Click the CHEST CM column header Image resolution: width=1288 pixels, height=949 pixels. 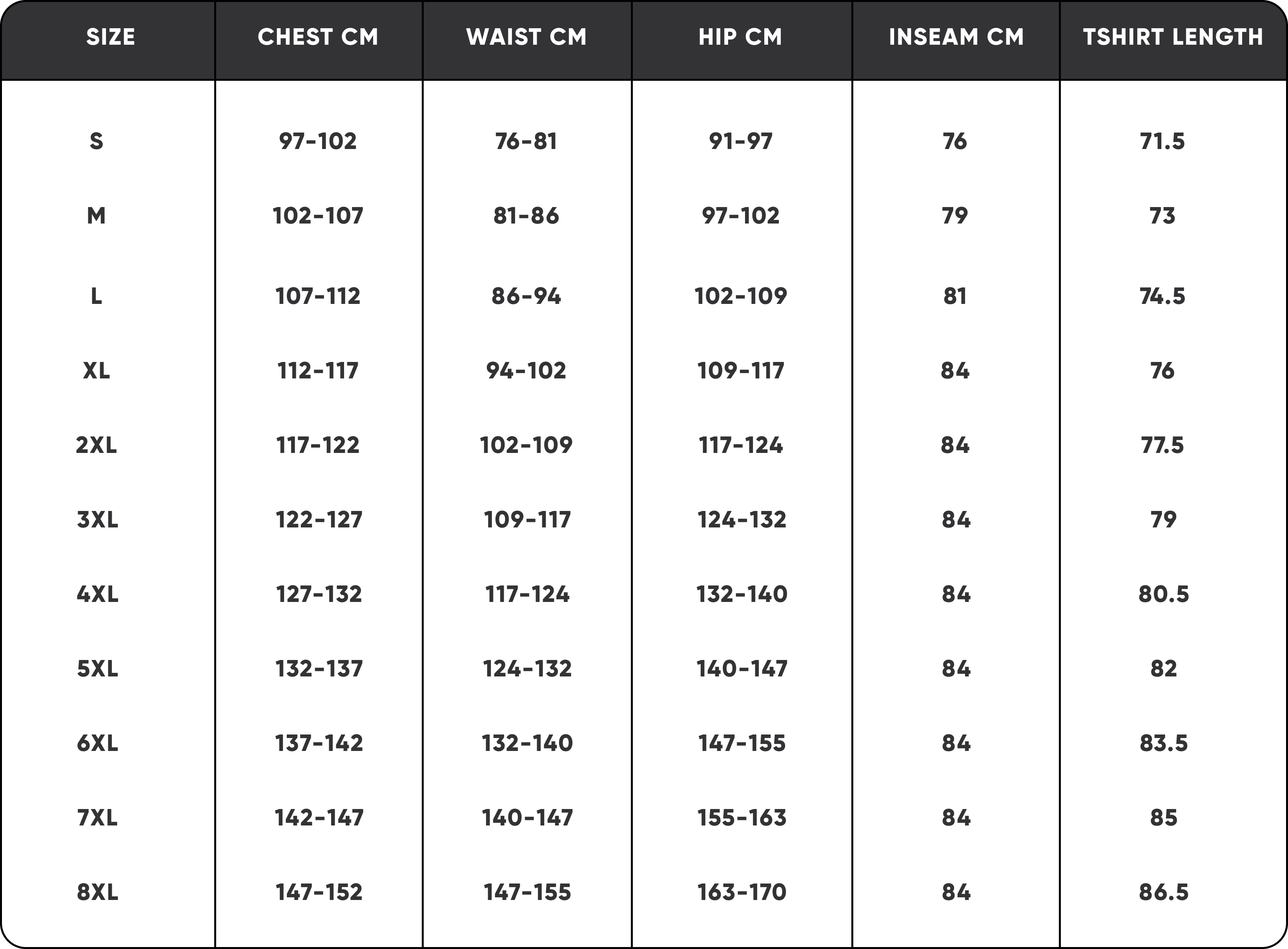[x=318, y=37]
